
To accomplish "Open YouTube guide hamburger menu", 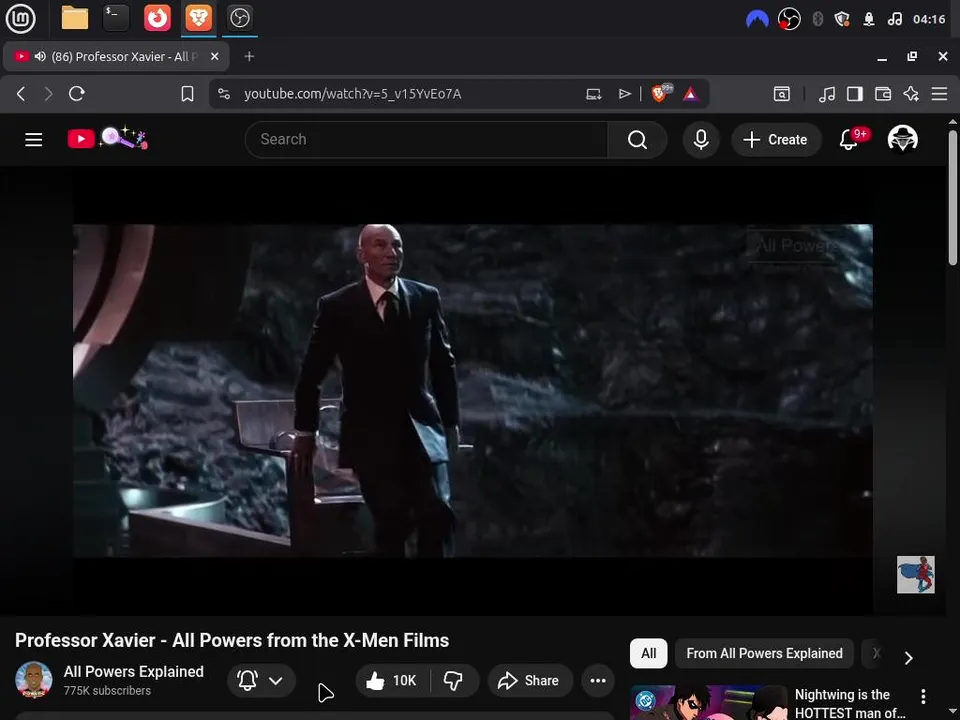I will pyautogui.click(x=34, y=140).
